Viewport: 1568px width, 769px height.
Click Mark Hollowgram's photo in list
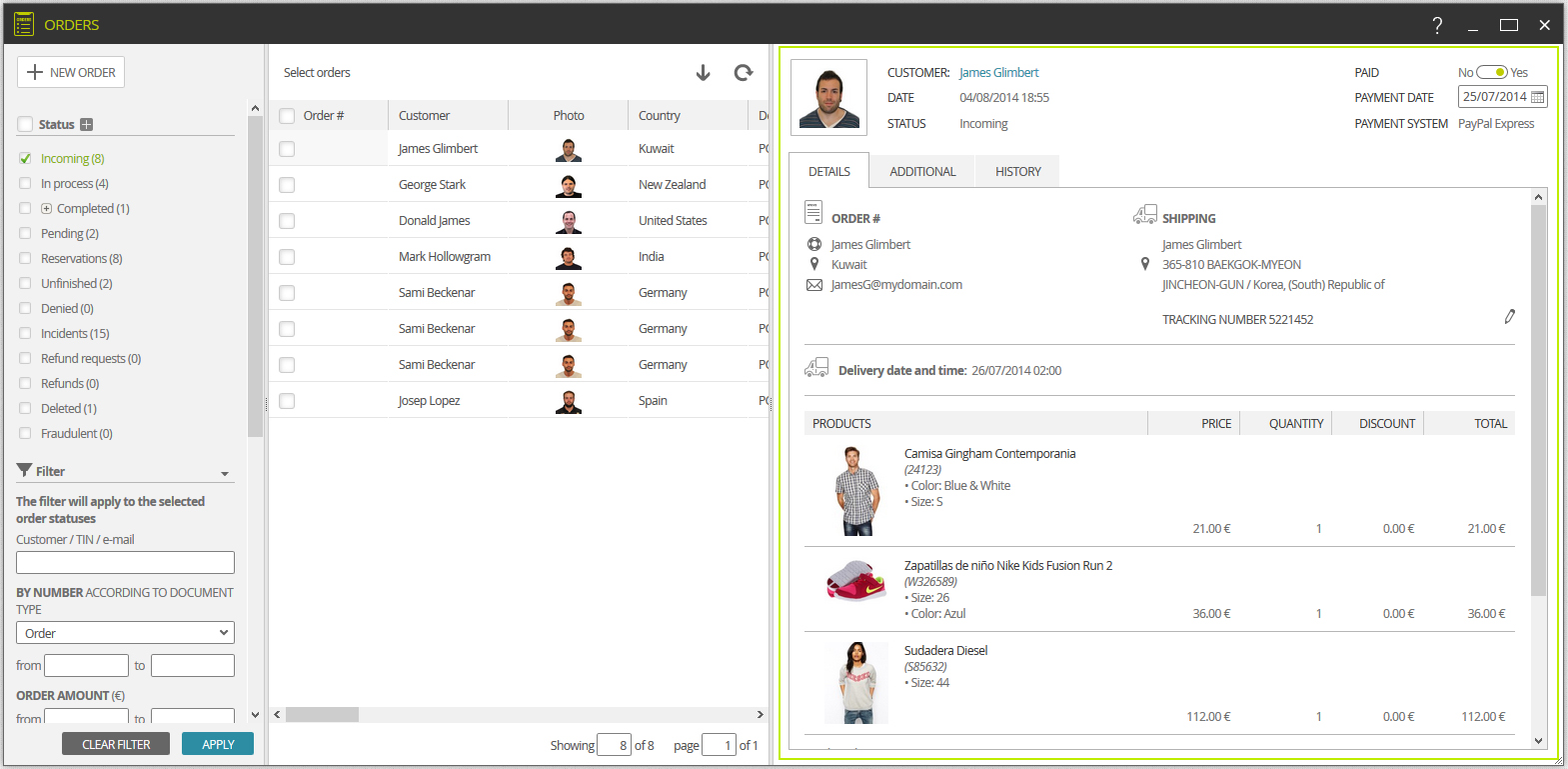pyautogui.click(x=569, y=258)
